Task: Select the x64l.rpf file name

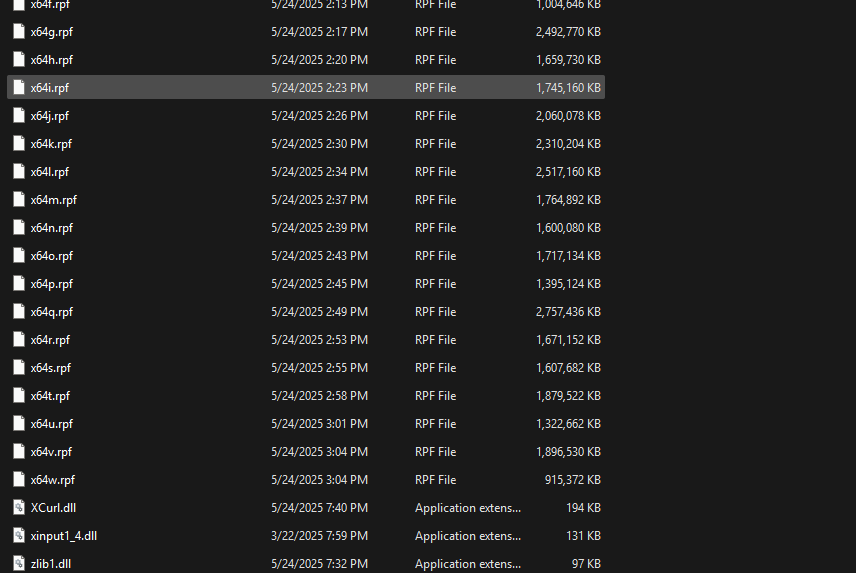Action: pos(49,172)
